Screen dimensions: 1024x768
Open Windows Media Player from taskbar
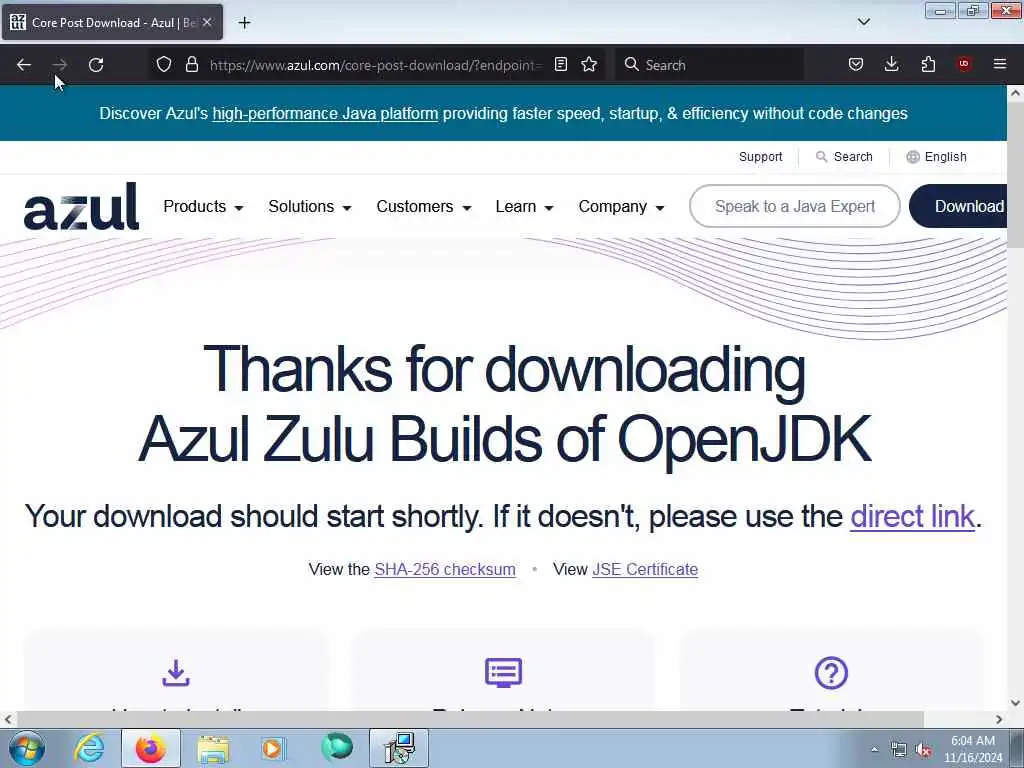point(274,748)
